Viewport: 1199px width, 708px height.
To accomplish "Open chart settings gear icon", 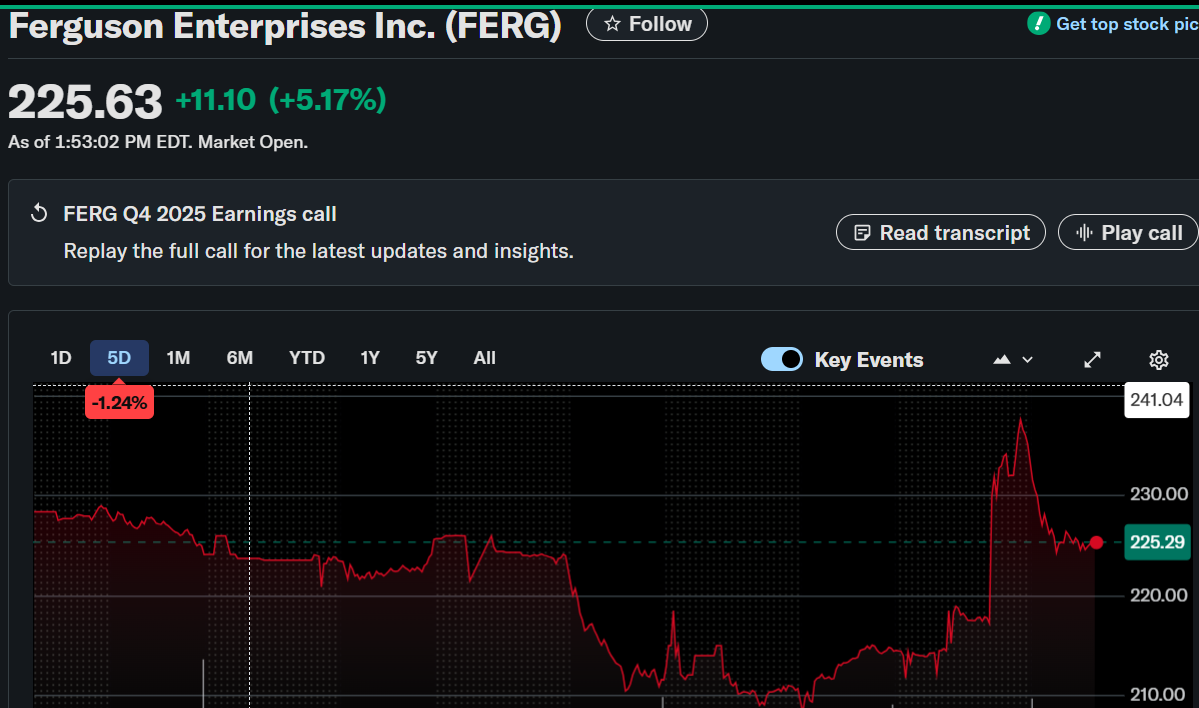I will [1158, 359].
